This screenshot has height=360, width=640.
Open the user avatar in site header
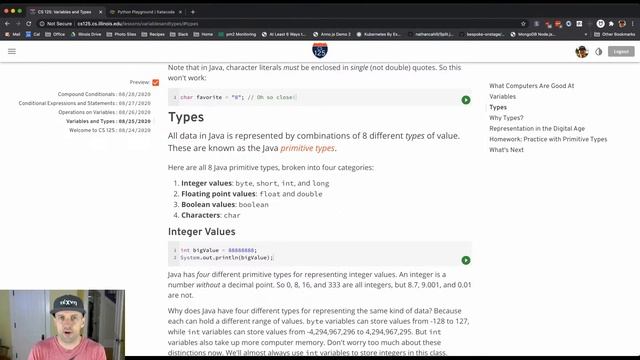[x=582, y=52]
